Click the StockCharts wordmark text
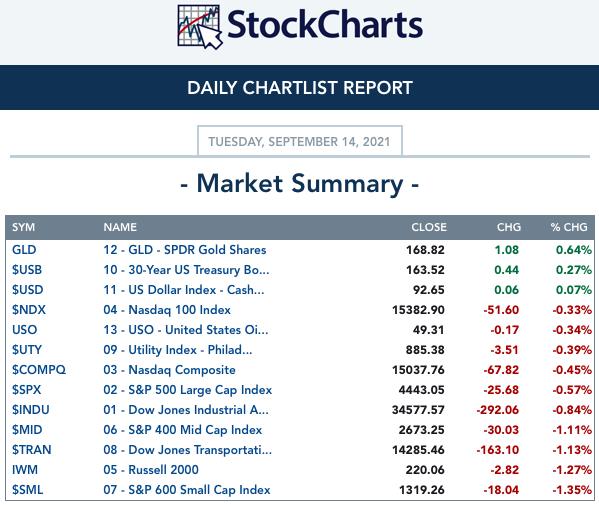This screenshot has height=505, width=599. [x=325, y=25]
